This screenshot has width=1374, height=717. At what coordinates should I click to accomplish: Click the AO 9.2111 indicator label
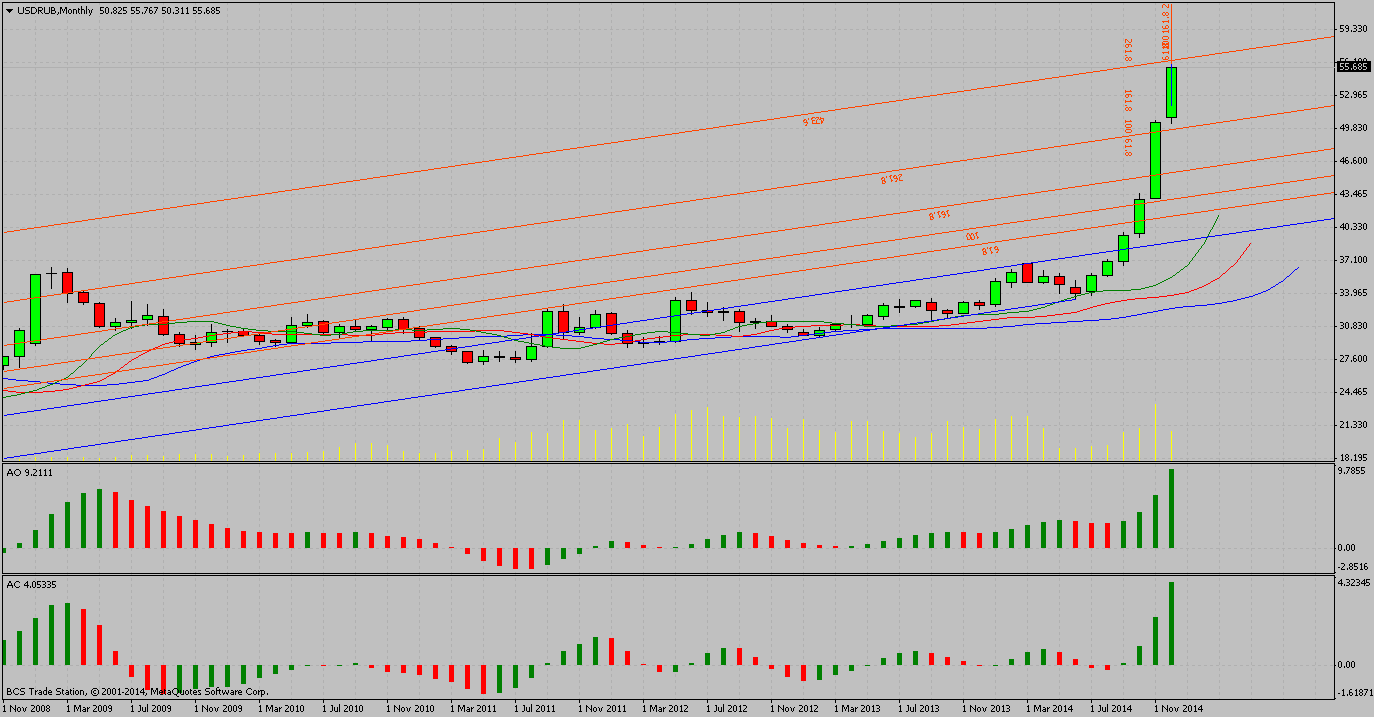[x=28, y=471]
